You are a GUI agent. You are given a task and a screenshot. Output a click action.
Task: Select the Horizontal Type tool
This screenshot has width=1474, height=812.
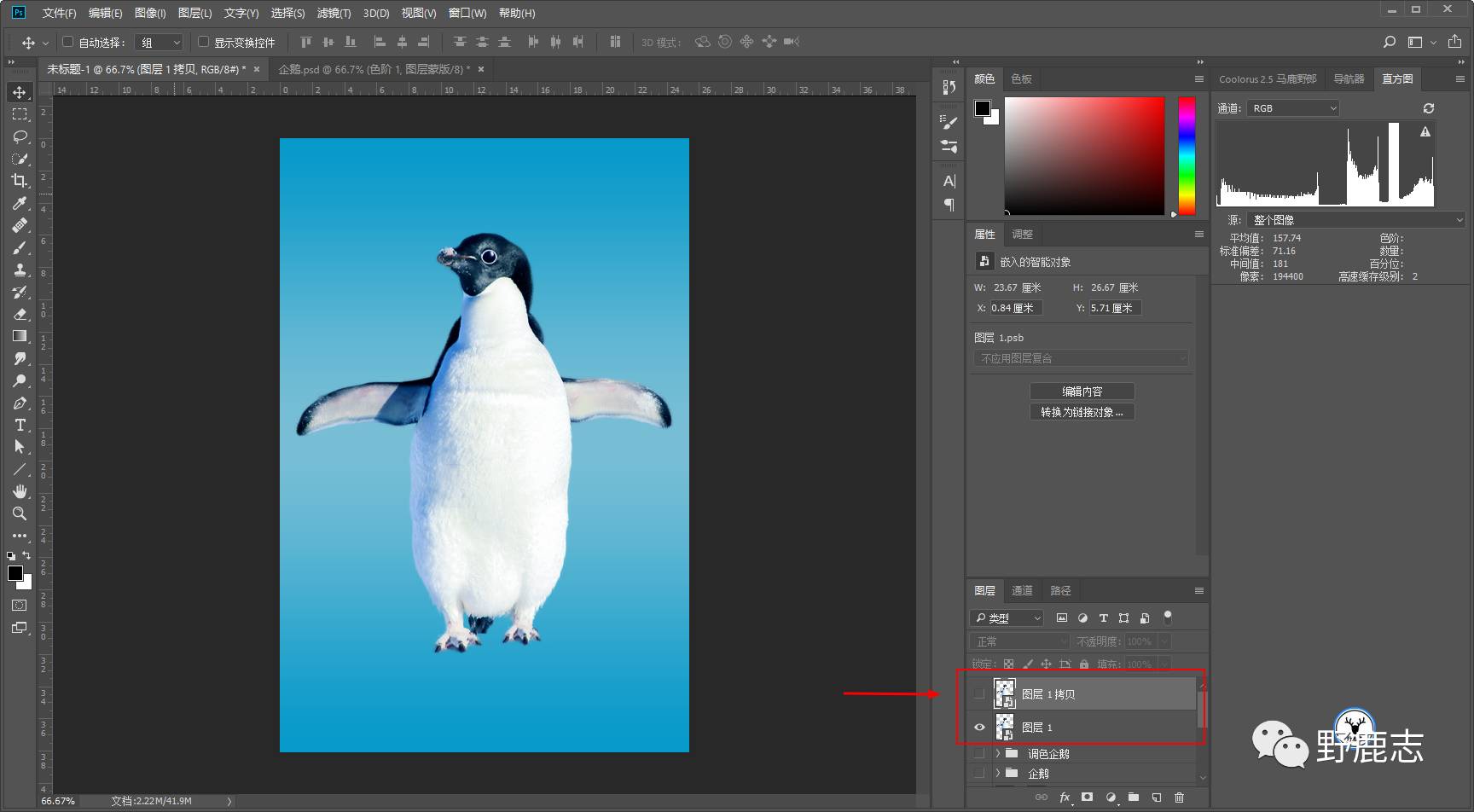tap(19, 425)
